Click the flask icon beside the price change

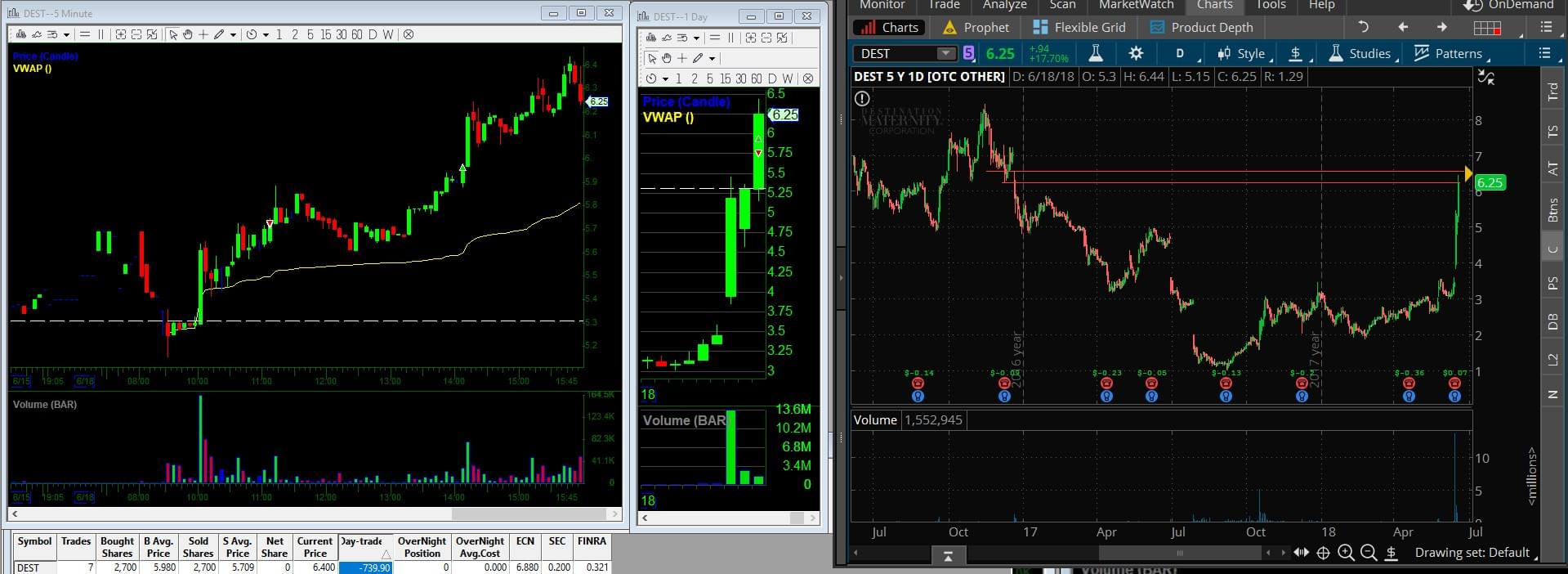1096,53
